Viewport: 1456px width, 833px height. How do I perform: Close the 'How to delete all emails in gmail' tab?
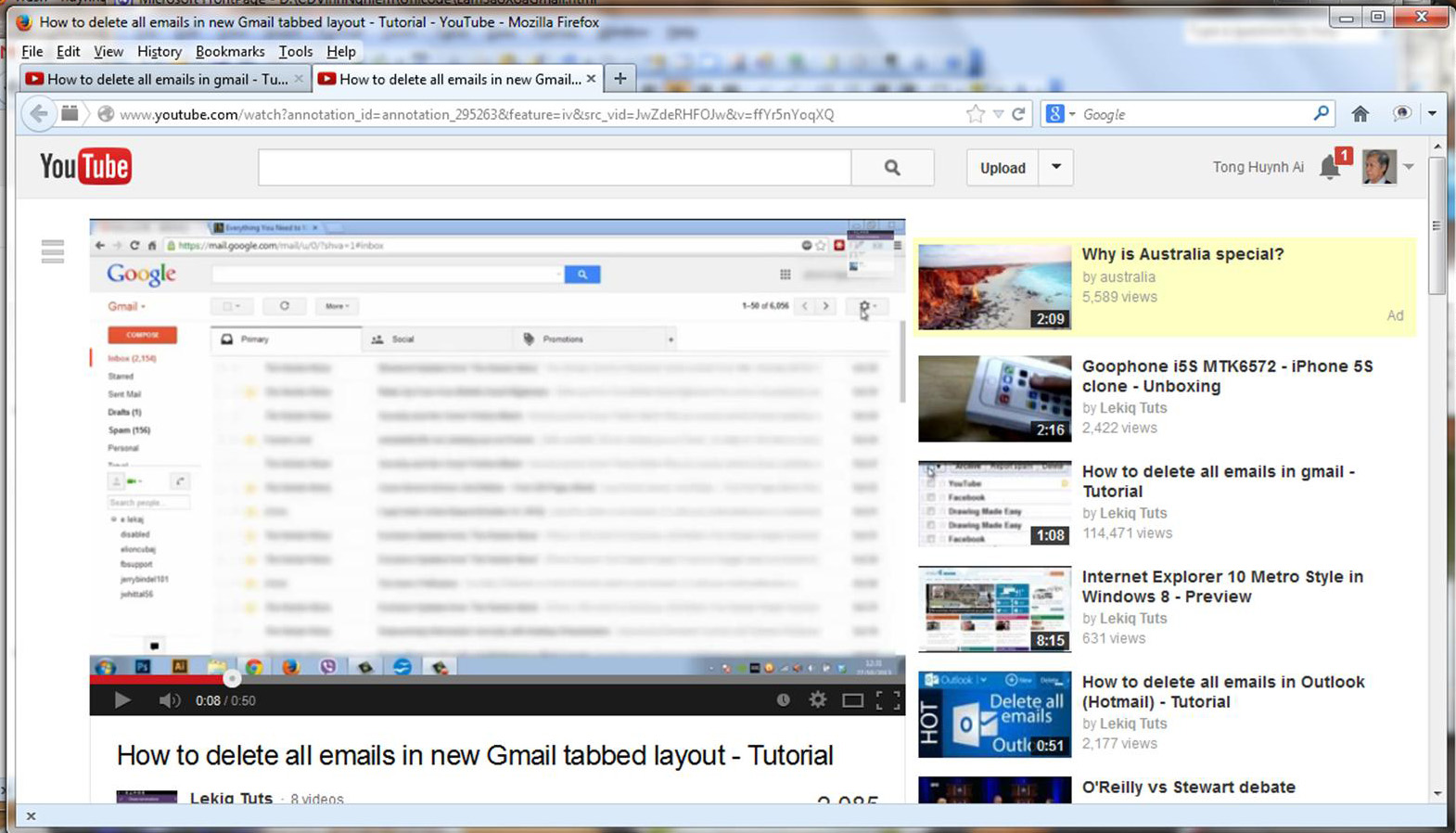tap(298, 79)
